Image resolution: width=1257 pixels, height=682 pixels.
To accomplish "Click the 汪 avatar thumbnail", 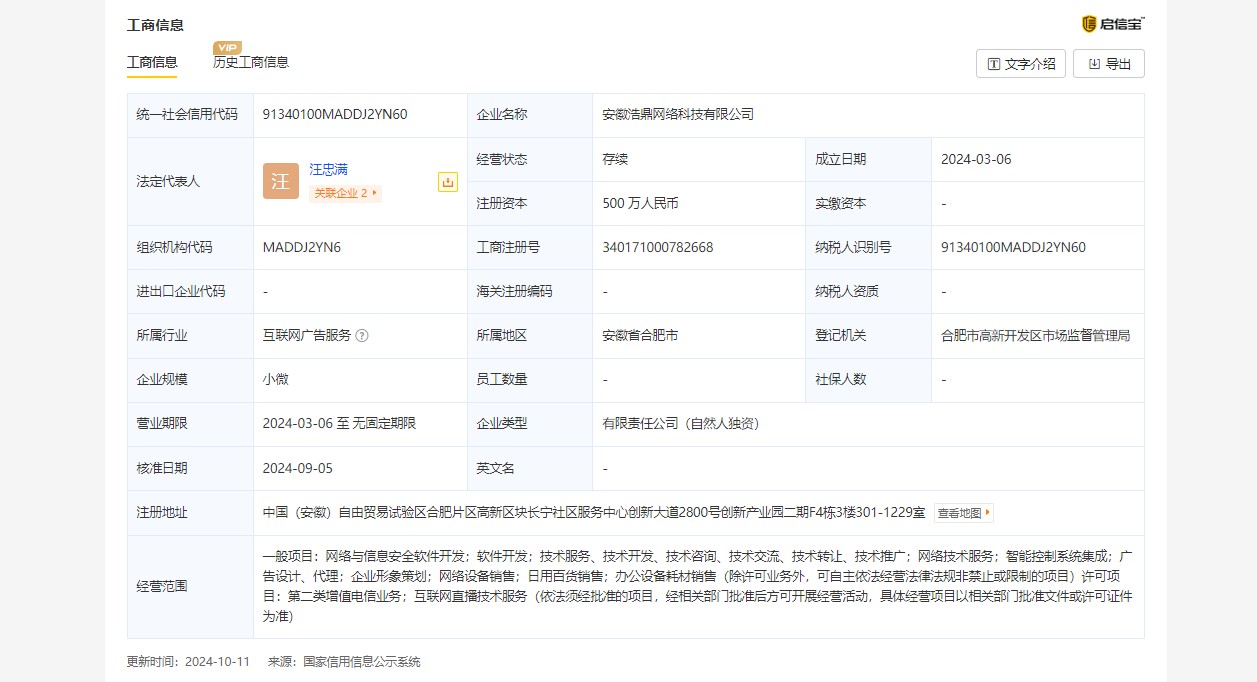I will coord(281,181).
